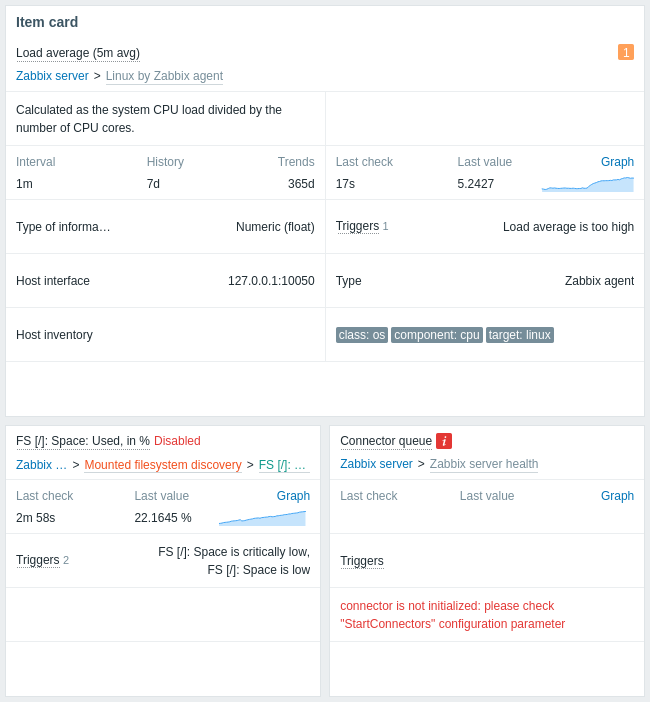Image resolution: width=650 pixels, height=702 pixels.
Task: Click the target: linux tag
Action: pyautogui.click(x=520, y=335)
